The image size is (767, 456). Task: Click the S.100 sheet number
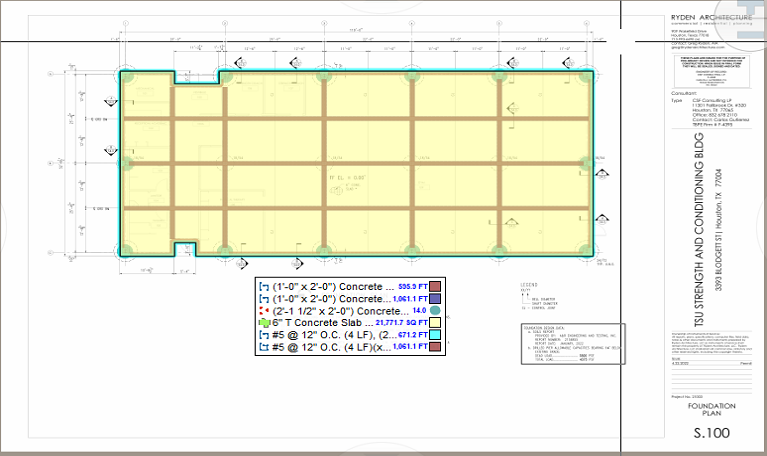[x=712, y=433]
